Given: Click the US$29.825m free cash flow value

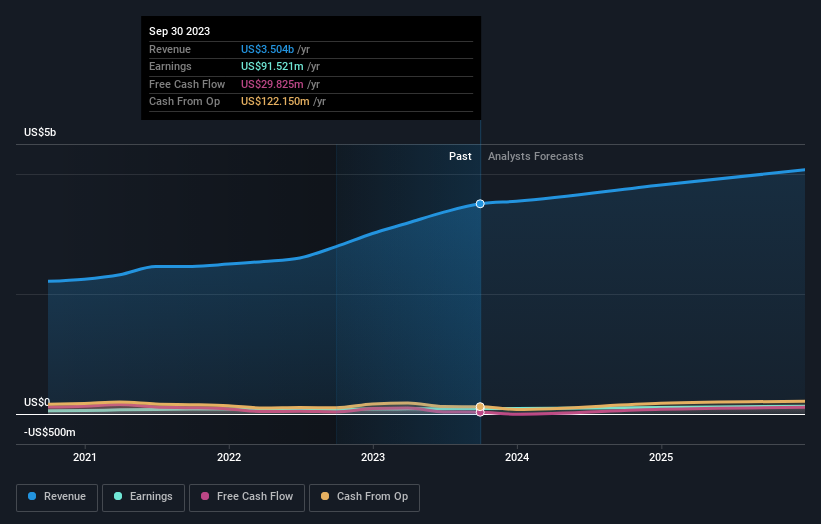Looking at the screenshot, I should tap(272, 84).
